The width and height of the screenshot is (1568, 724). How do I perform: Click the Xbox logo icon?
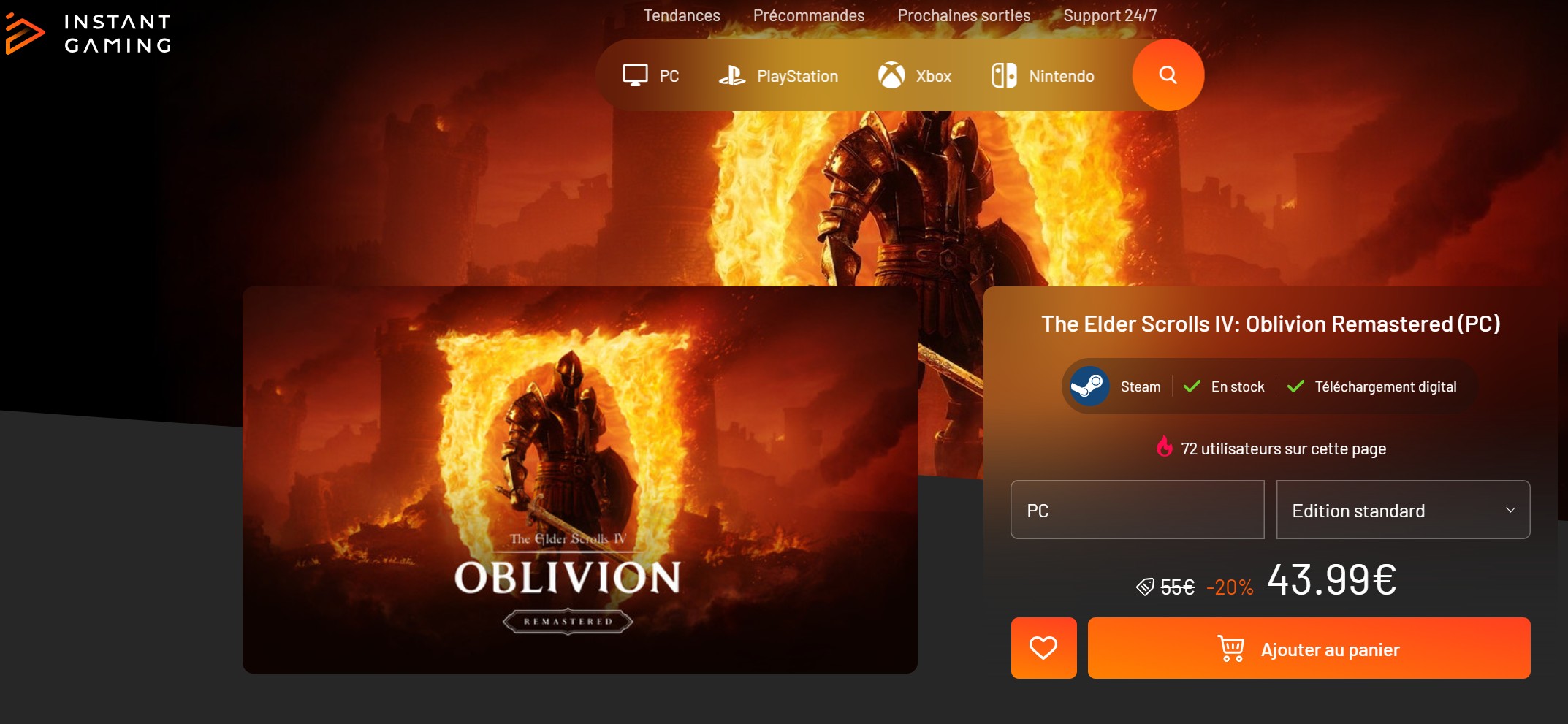point(891,75)
